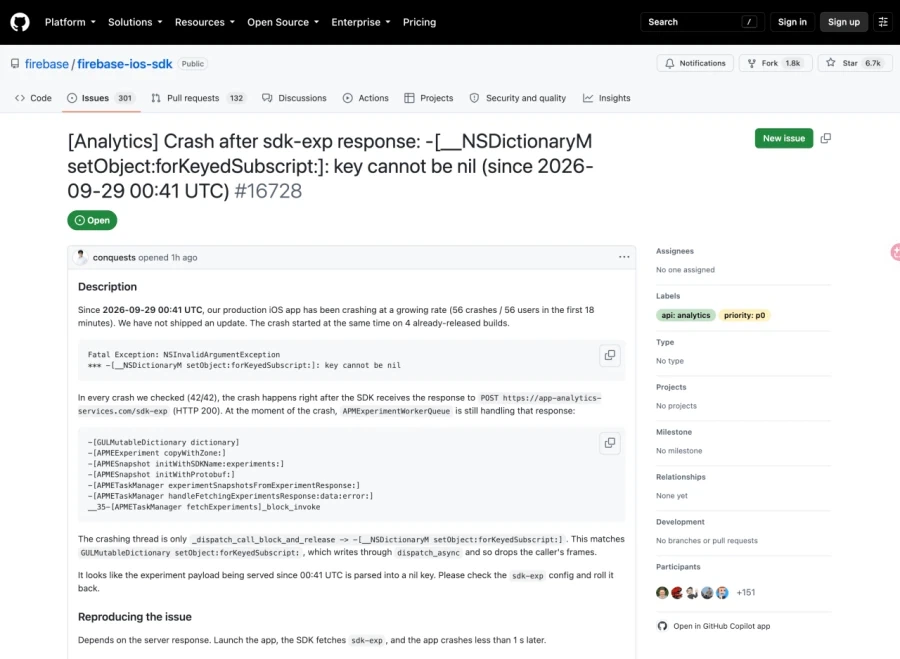Click 'No one assigned' text
This screenshot has width=900, height=659.
click(x=685, y=270)
